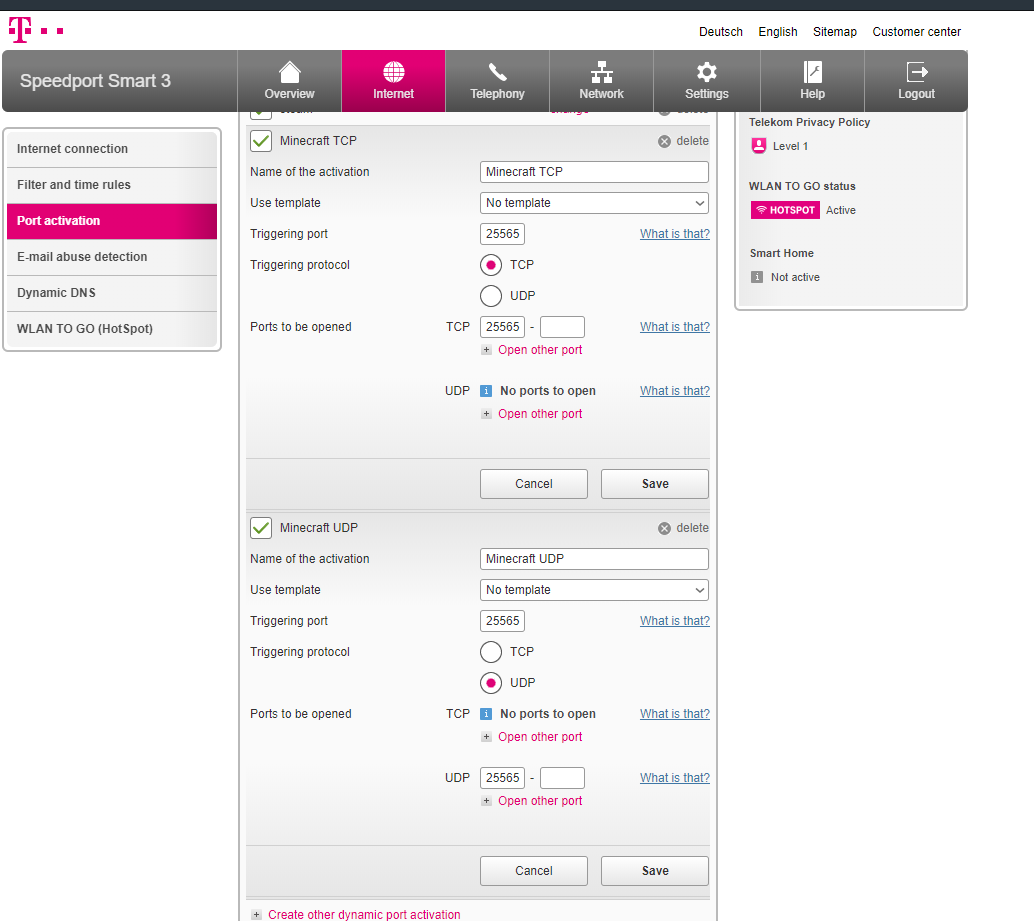Expand Create other dynamic port activation
Screen dimensions: 1034x921
click(364, 914)
